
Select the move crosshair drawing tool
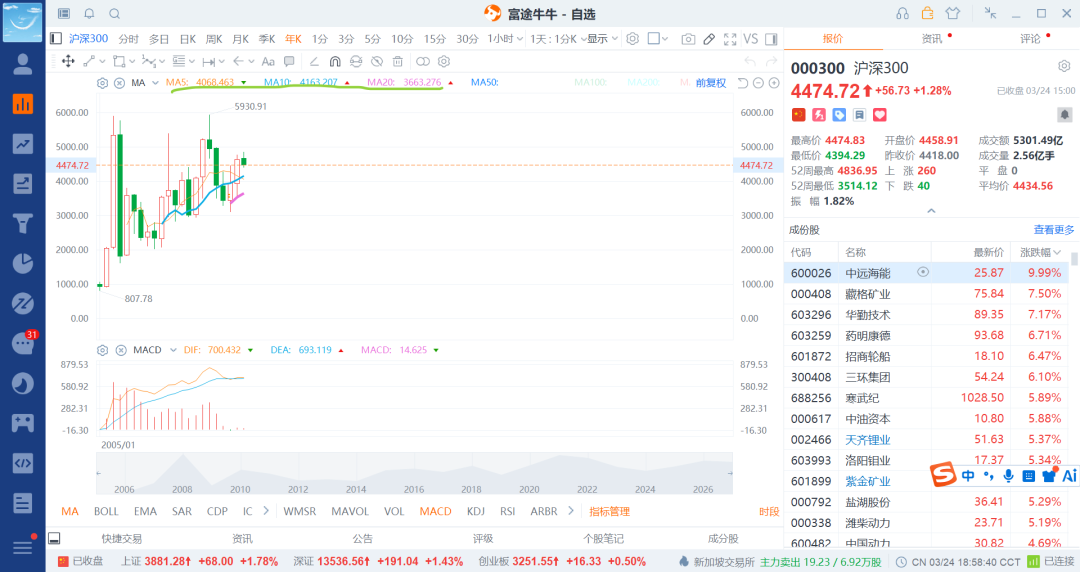[x=68, y=61]
